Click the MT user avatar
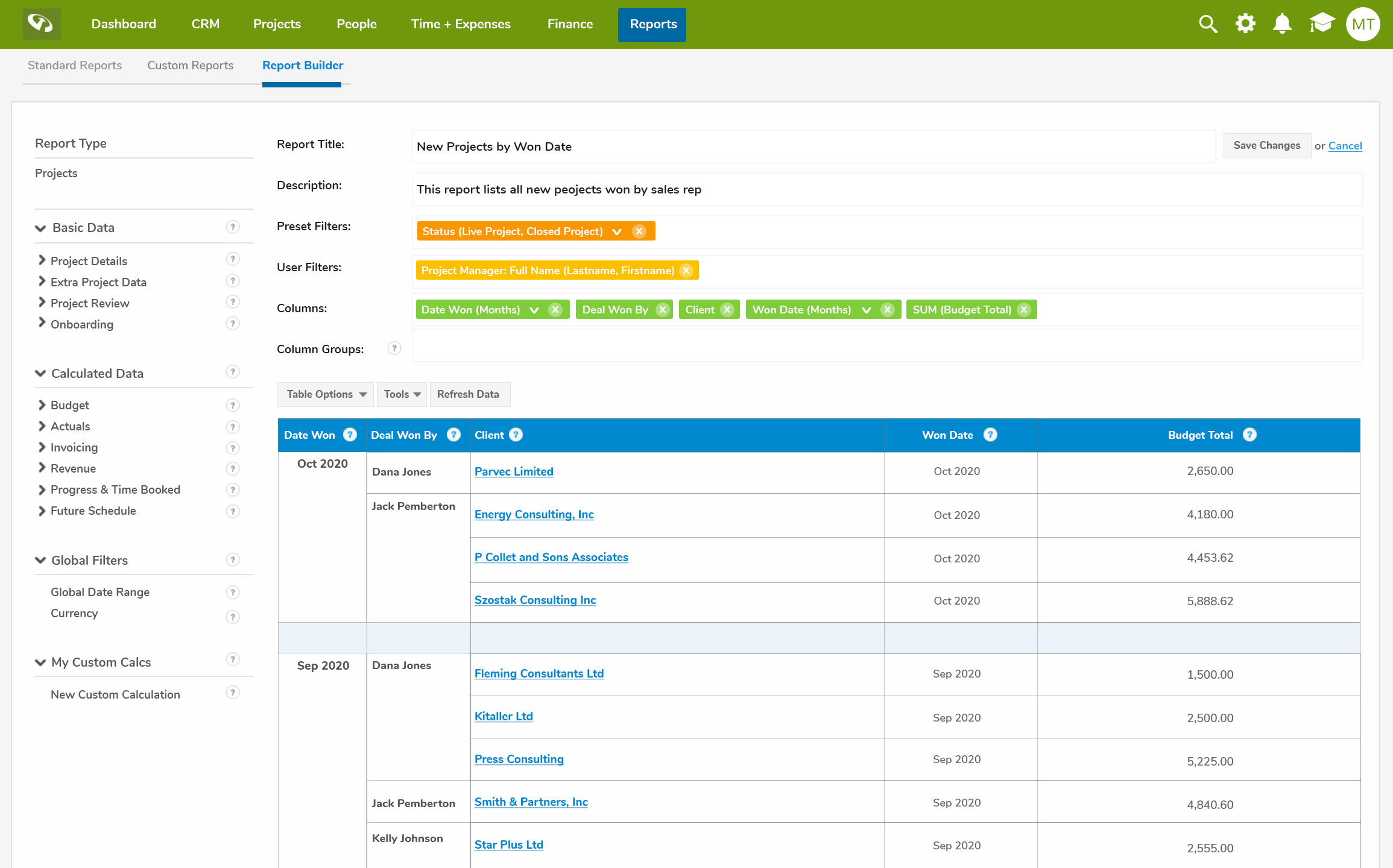The width and height of the screenshot is (1393, 868). coord(1363,24)
